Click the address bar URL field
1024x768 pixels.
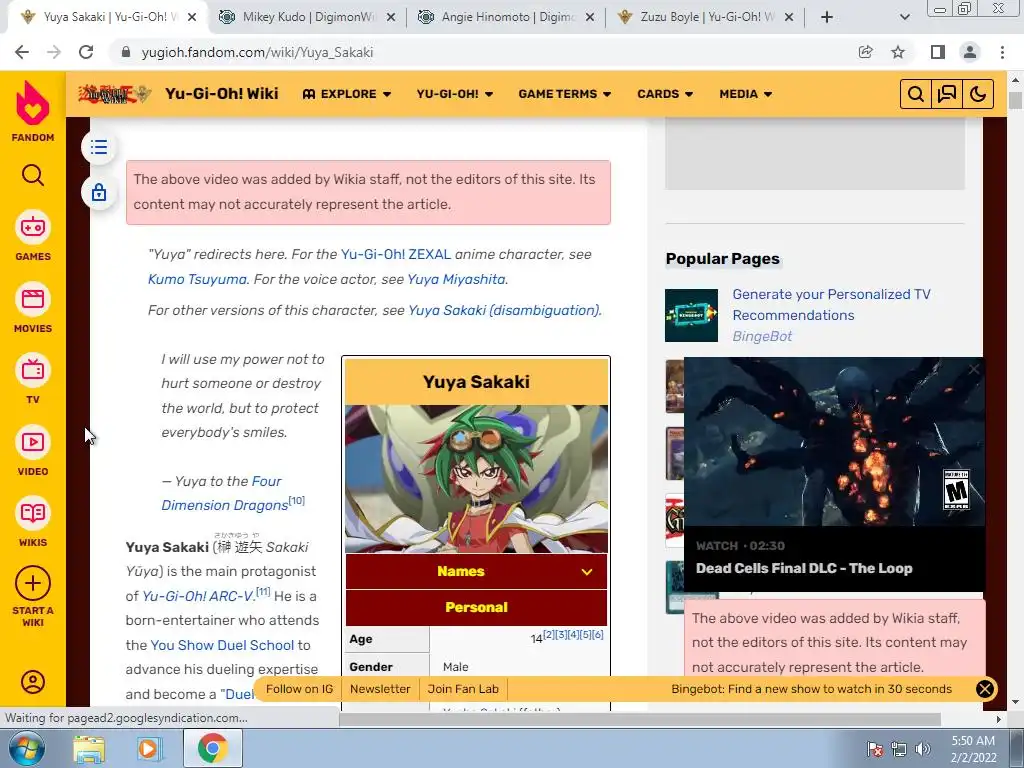(x=483, y=52)
